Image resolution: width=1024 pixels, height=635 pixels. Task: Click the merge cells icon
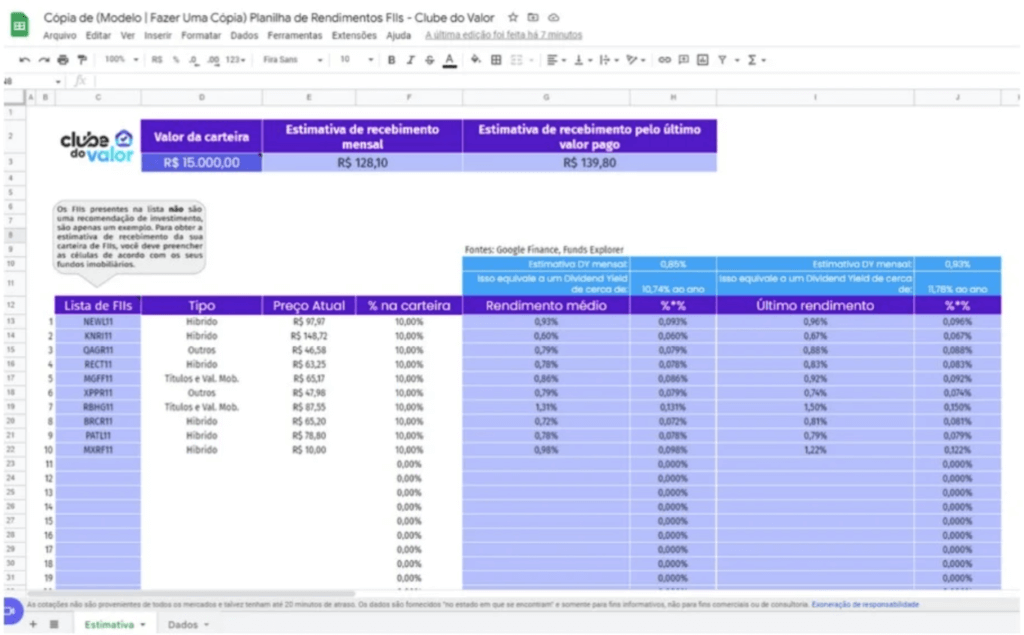point(517,60)
